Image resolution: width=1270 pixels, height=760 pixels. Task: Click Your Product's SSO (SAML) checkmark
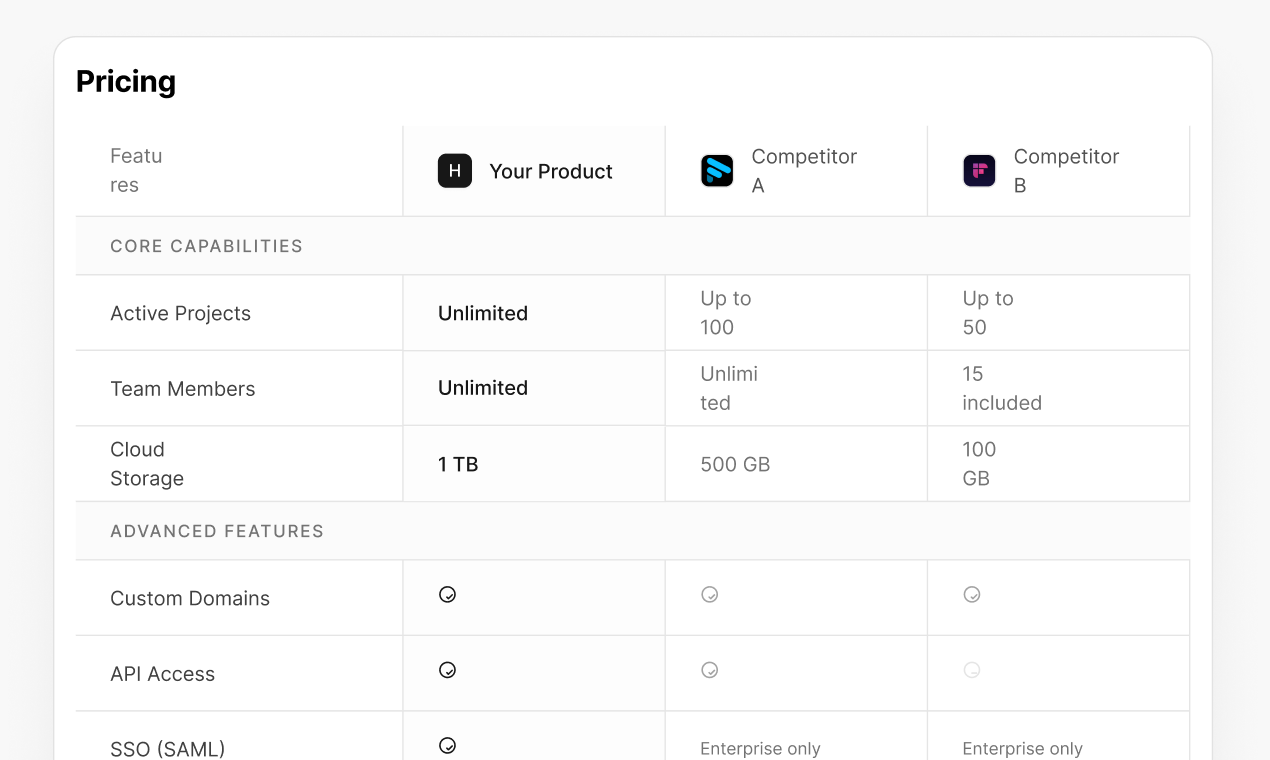point(448,745)
